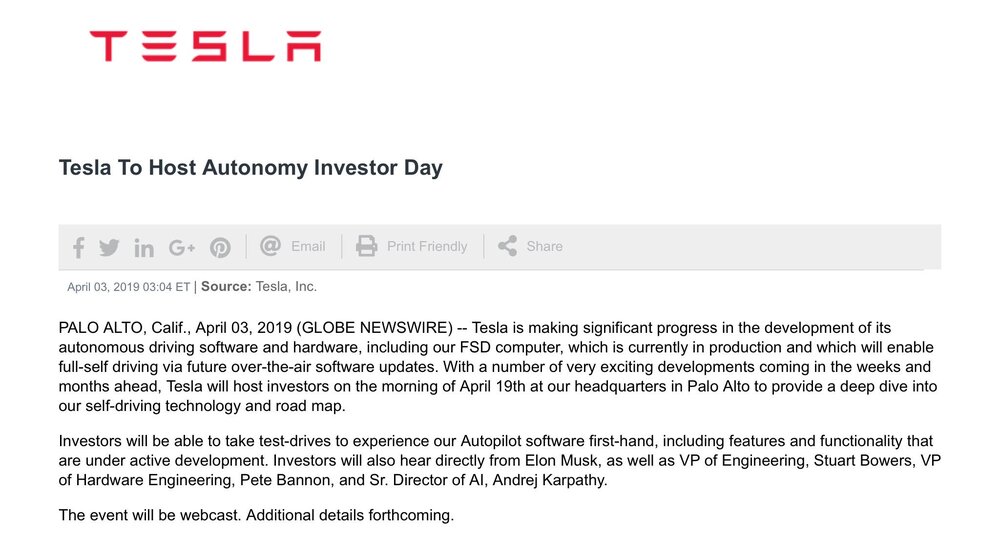Click the Tesla logo

click(x=205, y=46)
